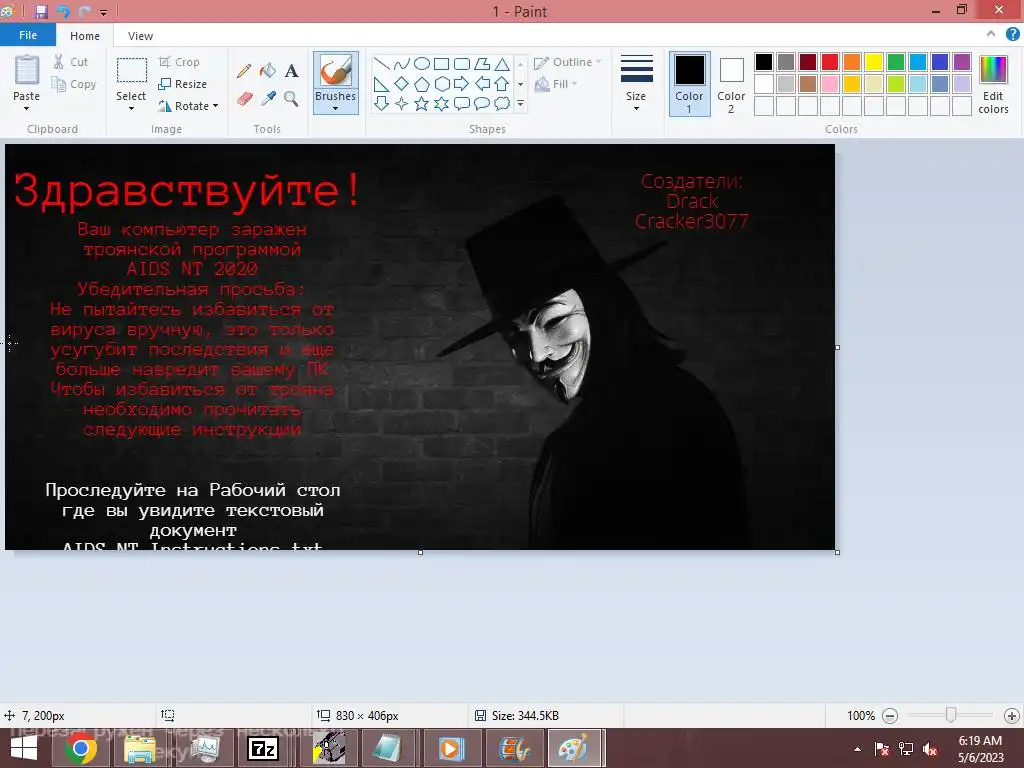This screenshot has height=768, width=1024.
Task: Choose the Line shape
Action: [381, 63]
